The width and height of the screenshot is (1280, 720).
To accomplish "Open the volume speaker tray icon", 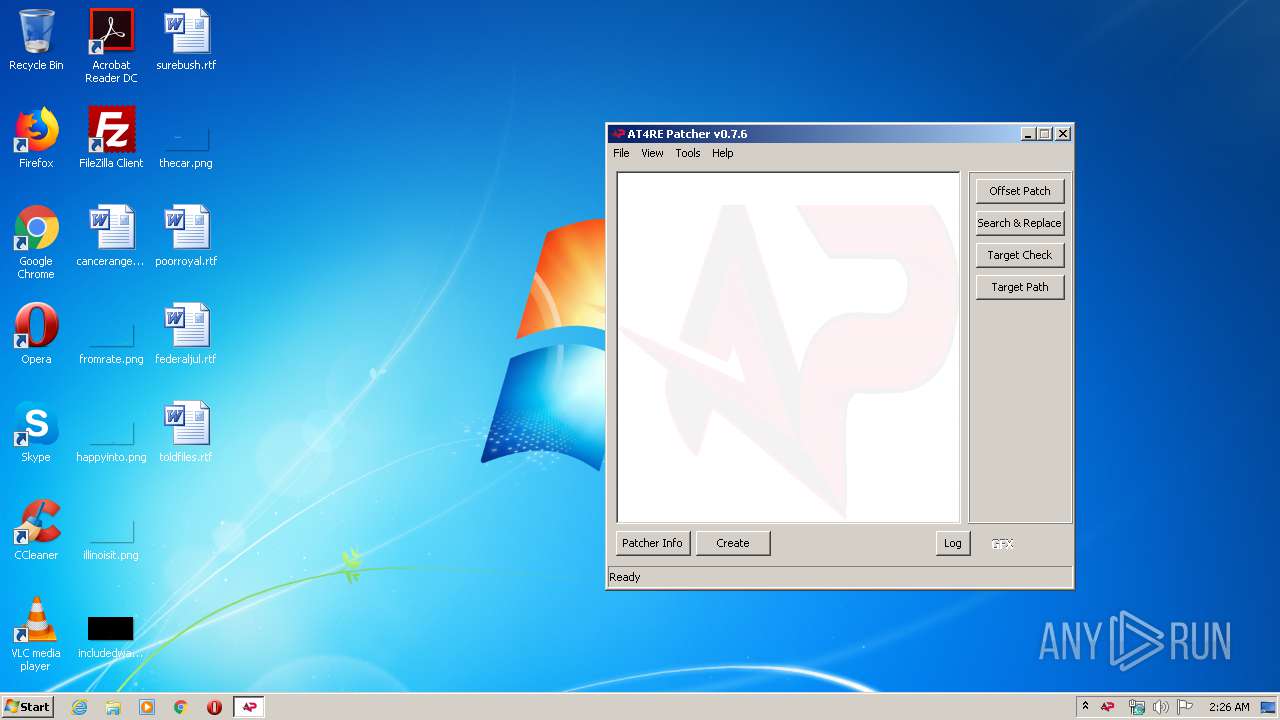I will tap(1160, 707).
